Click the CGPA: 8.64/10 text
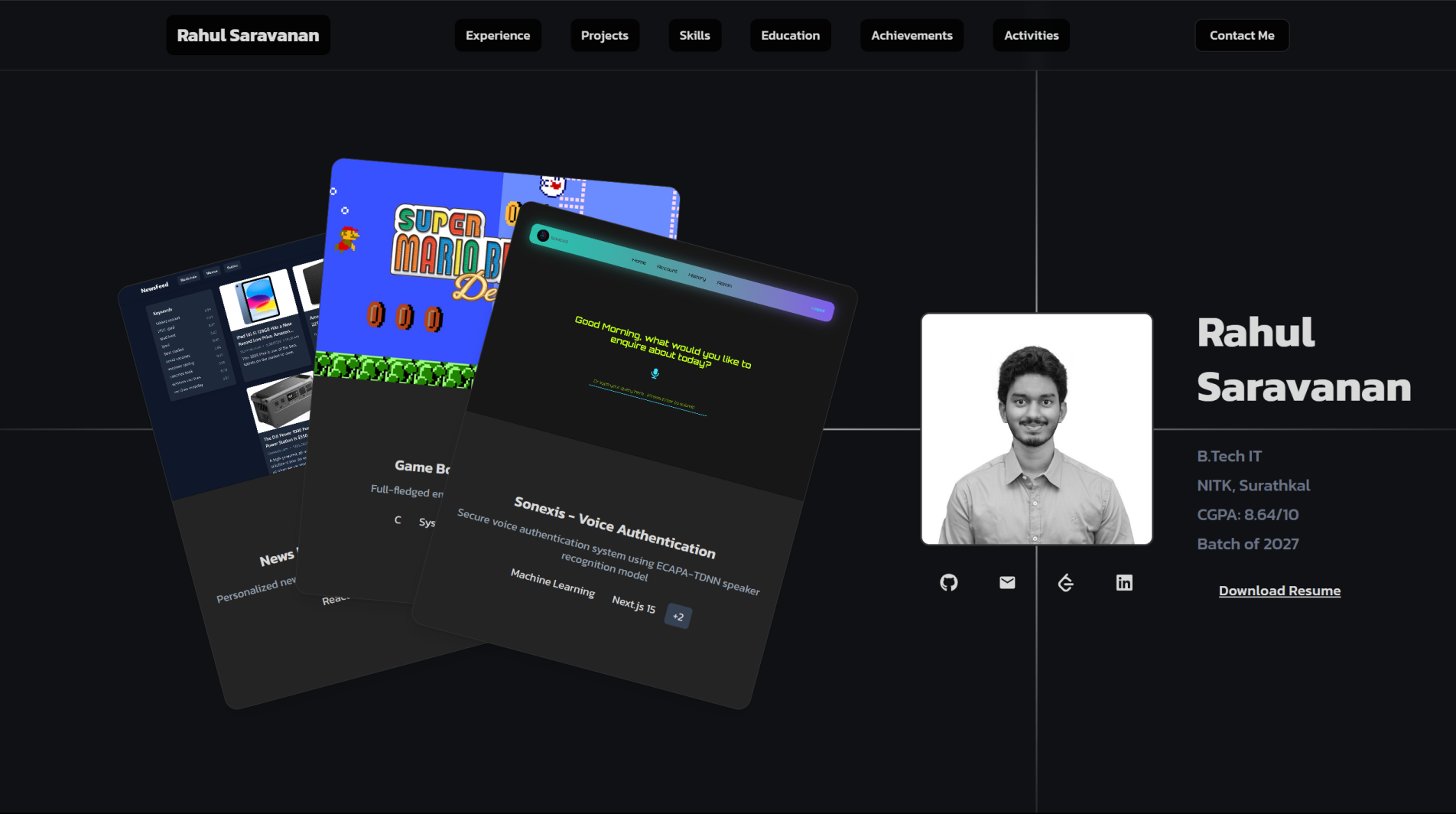The height and width of the screenshot is (814, 1456). (x=1247, y=515)
